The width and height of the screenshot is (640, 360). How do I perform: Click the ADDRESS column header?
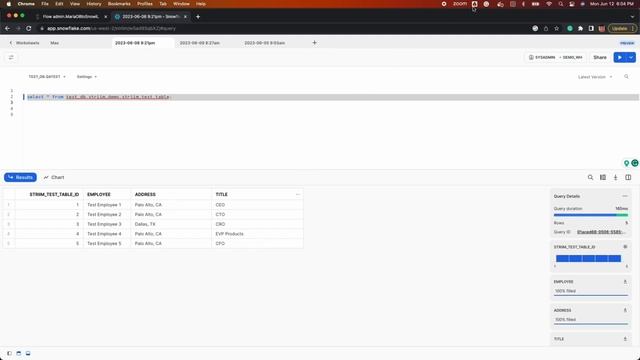(145, 194)
